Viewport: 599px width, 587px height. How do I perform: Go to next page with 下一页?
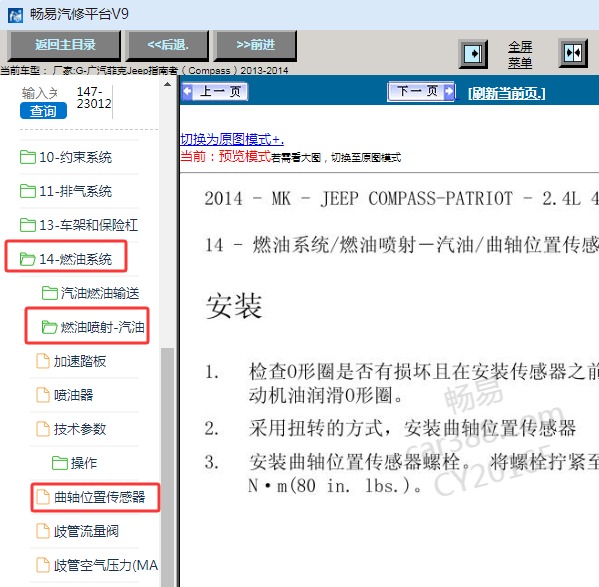[421, 91]
